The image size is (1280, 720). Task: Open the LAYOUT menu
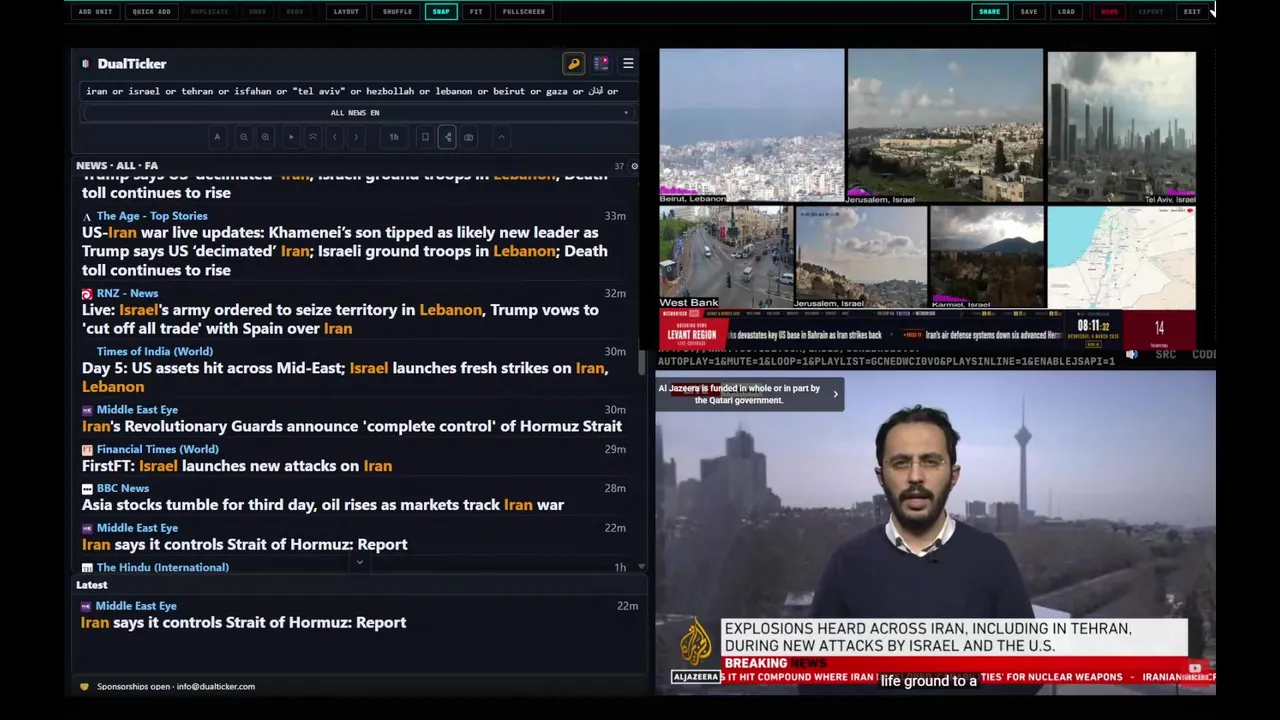tap(346, 12)
